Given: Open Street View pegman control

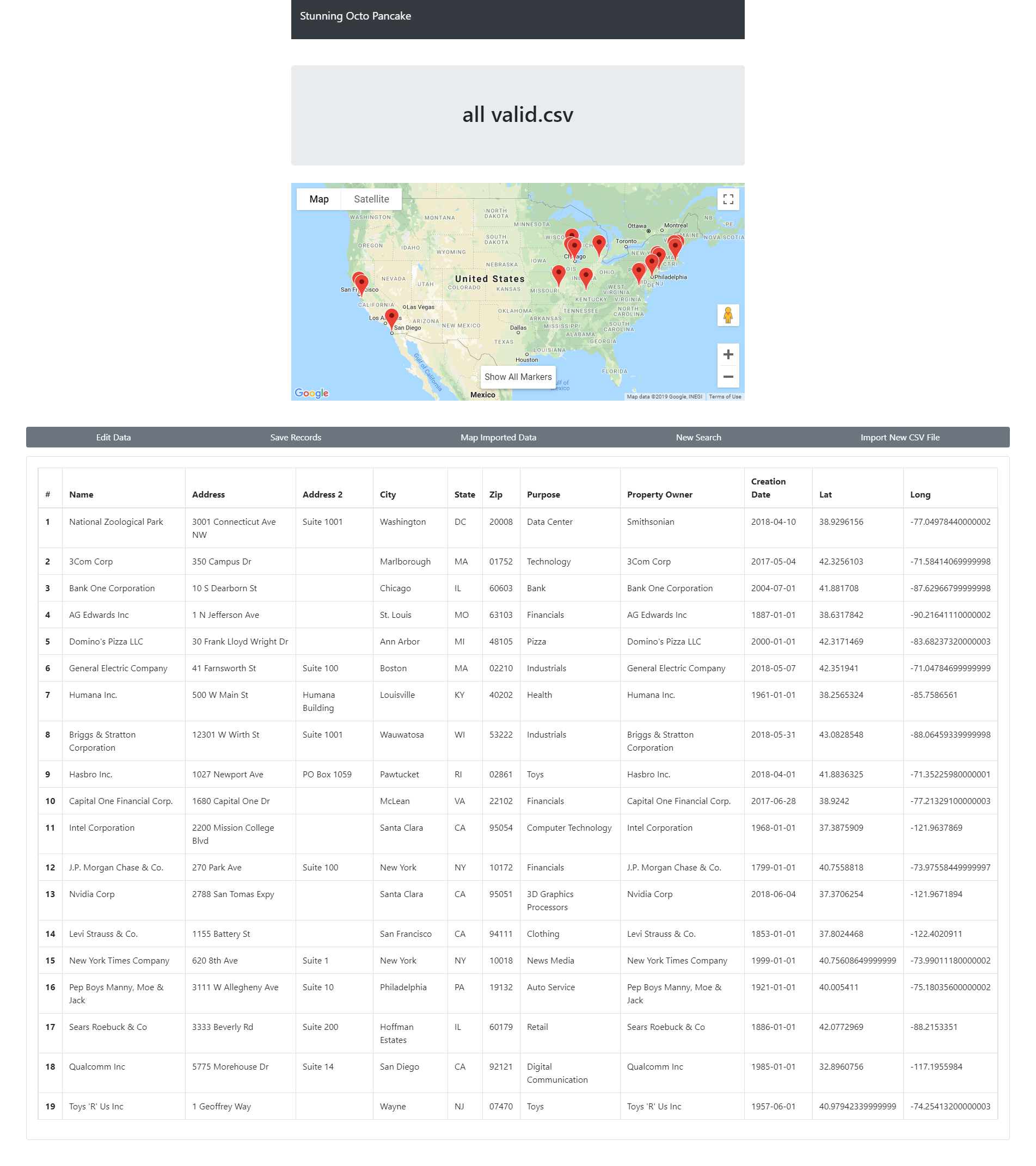Looking at the screenshot, I should tap(728, 315).
